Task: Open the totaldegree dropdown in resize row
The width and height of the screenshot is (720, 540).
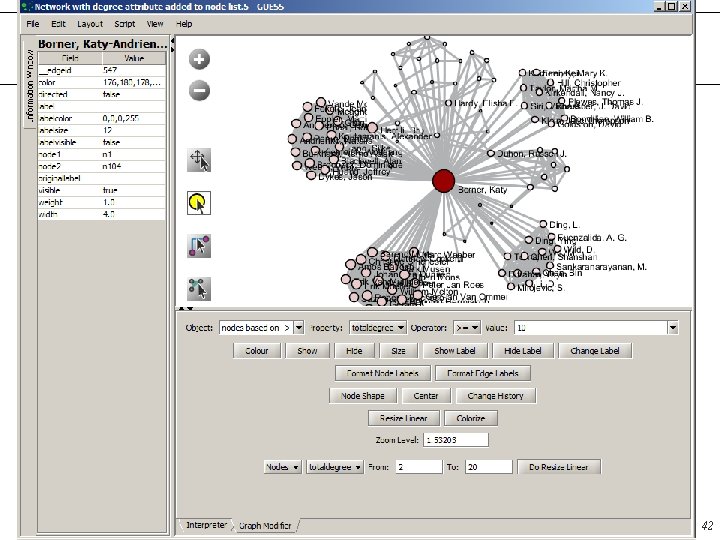Action: [x=335, y=467]
